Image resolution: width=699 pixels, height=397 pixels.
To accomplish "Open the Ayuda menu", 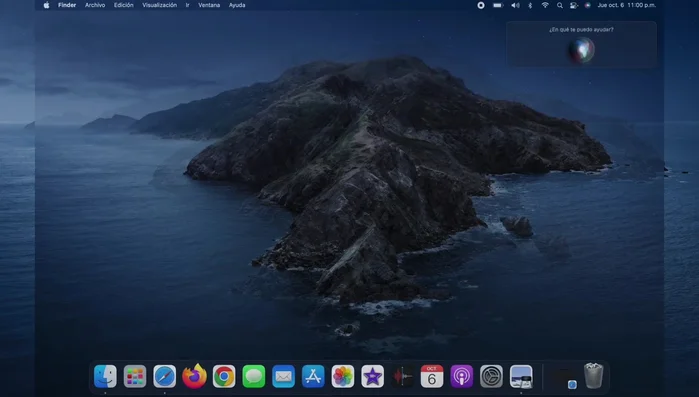I will click(x=237, y=5).
